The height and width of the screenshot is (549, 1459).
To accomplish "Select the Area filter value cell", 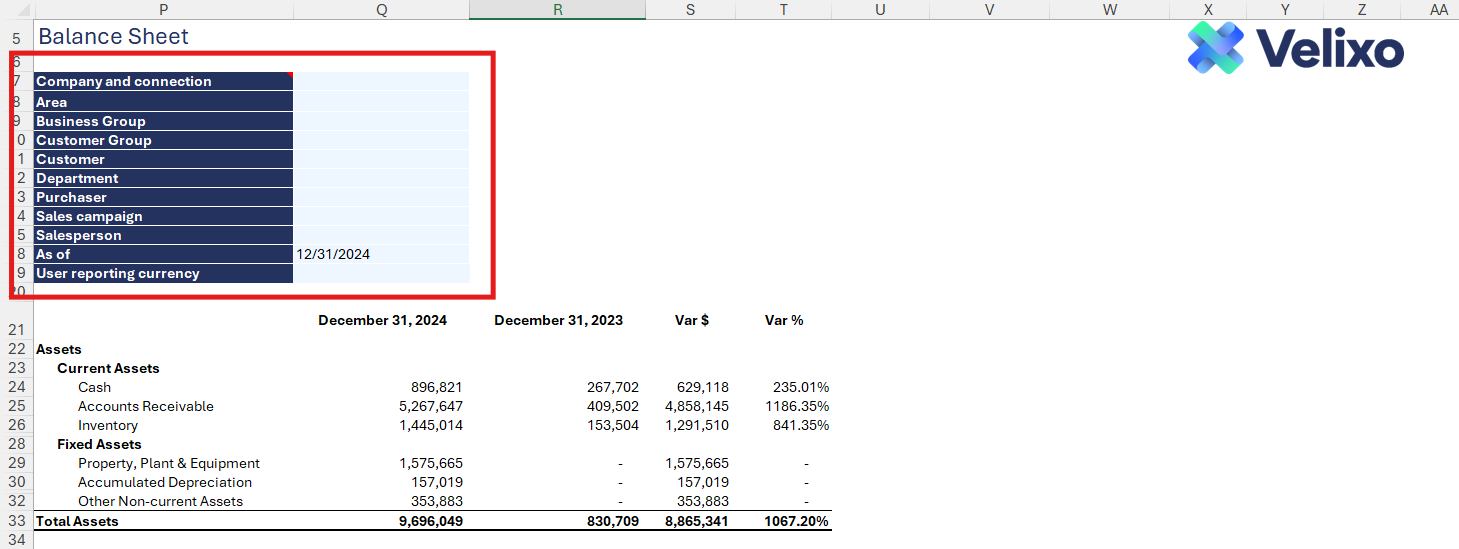I will (381, 102).
